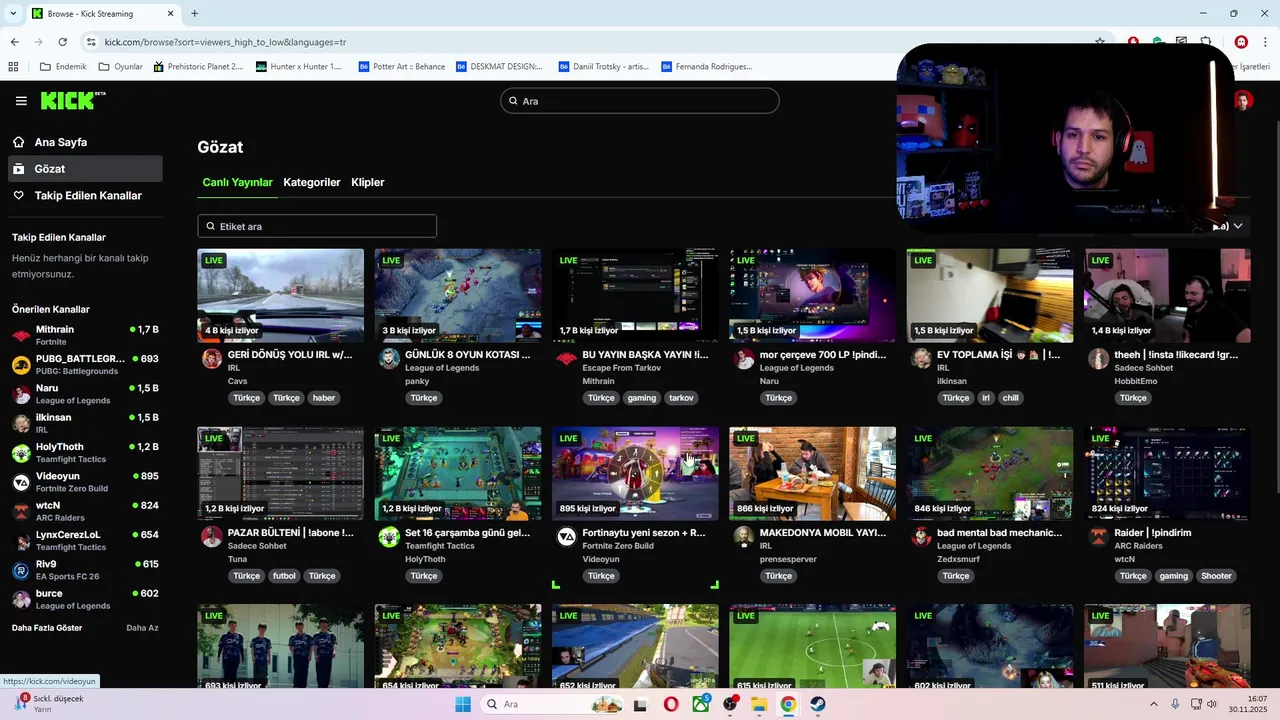Click the wtcN avatar in the sidebar
Image resolution: width=1280 pixels, height=720 pixels.
(x=21, y=511)
